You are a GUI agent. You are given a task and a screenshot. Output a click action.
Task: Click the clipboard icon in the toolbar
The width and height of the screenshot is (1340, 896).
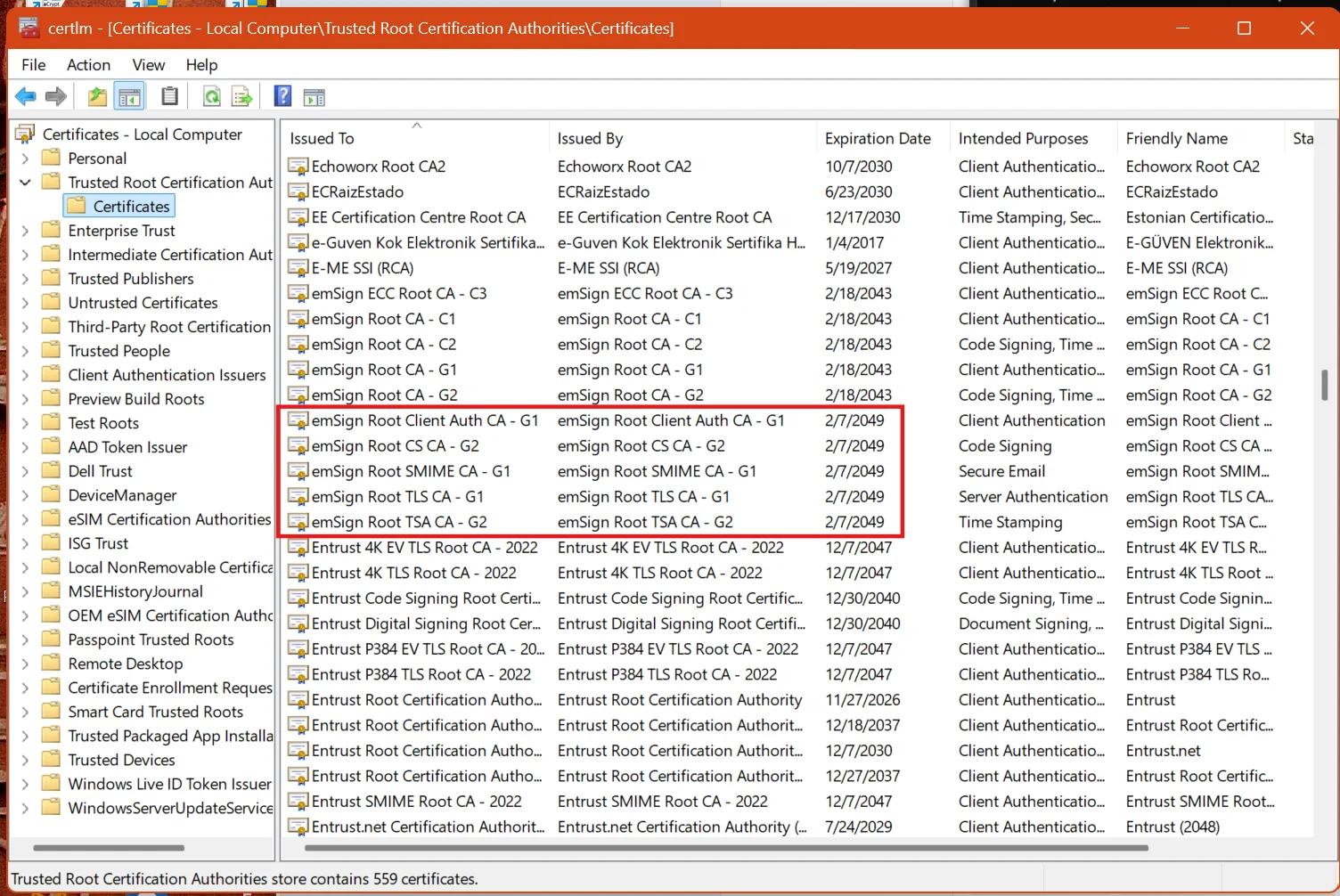tap(169, 96)
